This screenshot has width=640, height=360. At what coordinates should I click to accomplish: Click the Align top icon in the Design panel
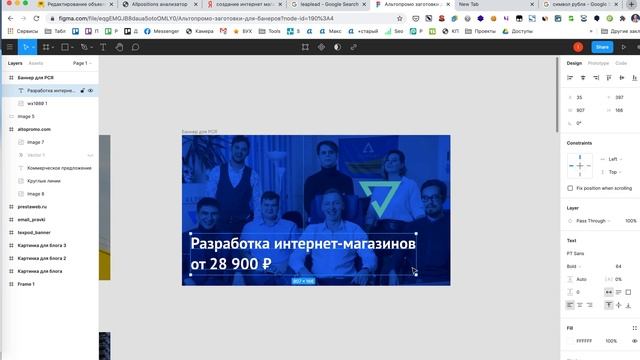pyautogui.click(x=609, y=78)
